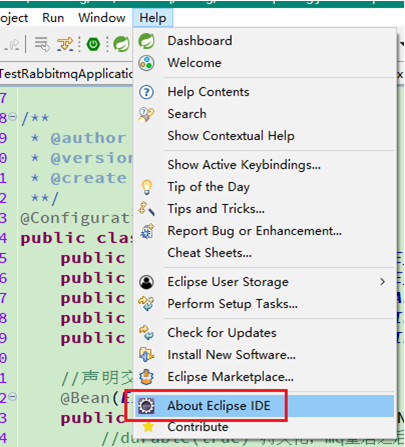Open Help Contents from the Help menu
This screenshot has height=447, width=405.
208,92
